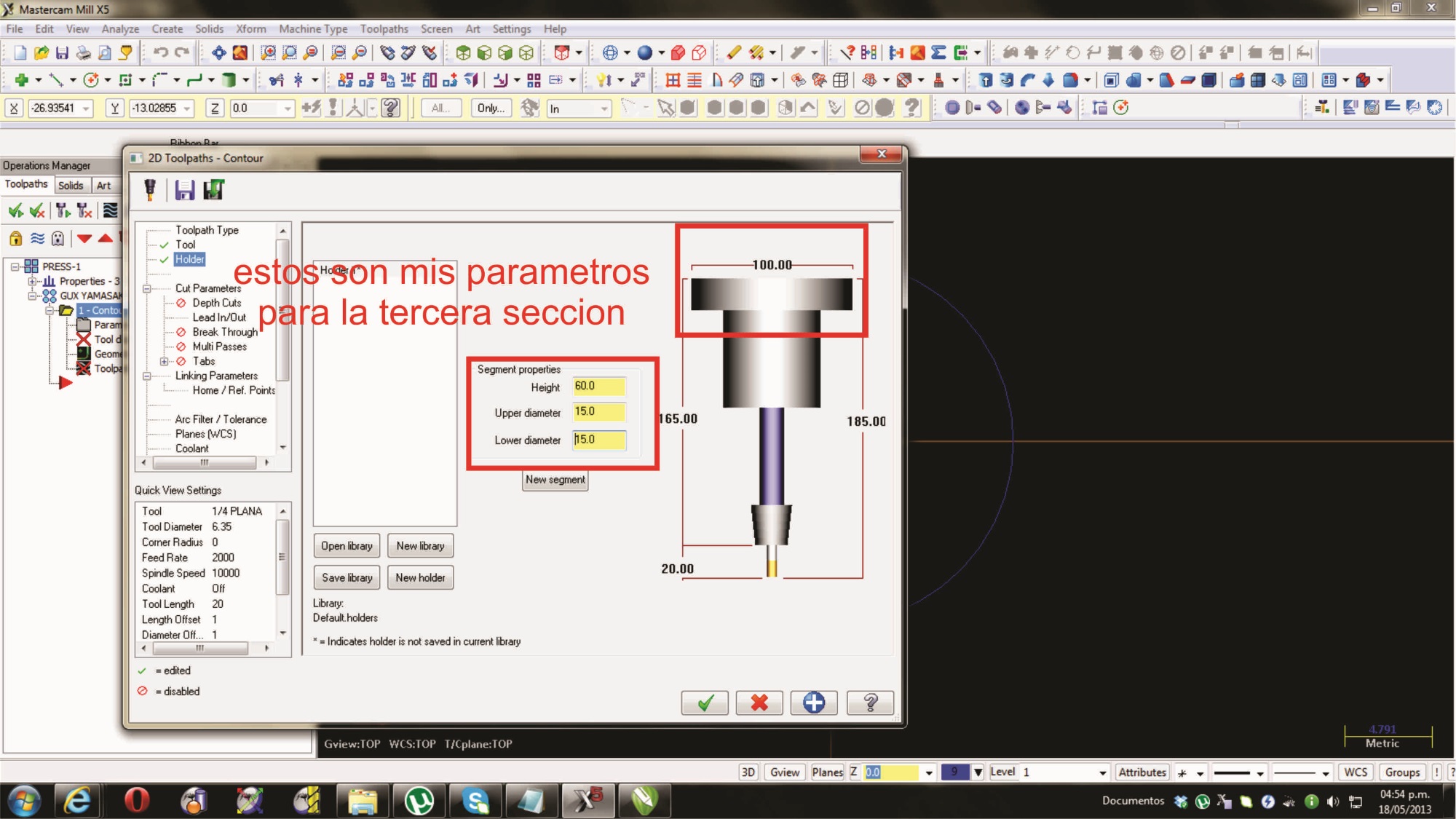This screenshot has width=1456, height=819.
Task: Open uTorrent from Windows taskbar
Action: tap(419, 801)
